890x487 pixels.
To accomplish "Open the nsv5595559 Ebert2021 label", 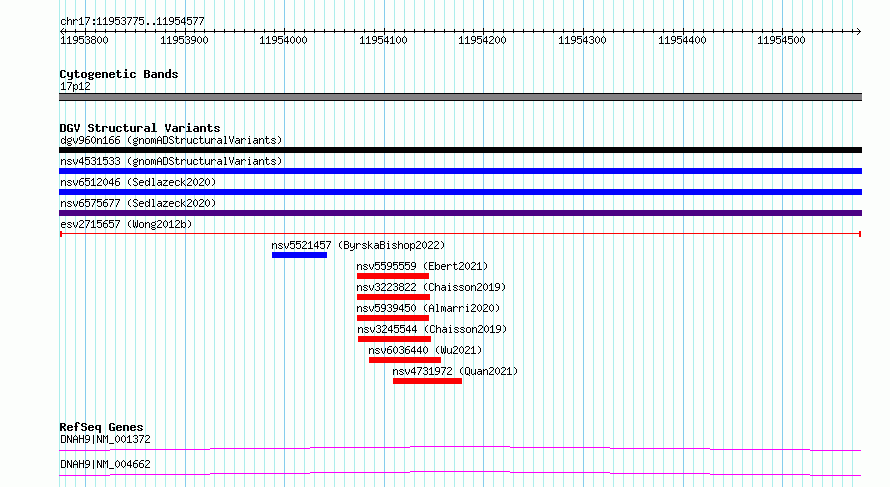I will pos(422,266).
